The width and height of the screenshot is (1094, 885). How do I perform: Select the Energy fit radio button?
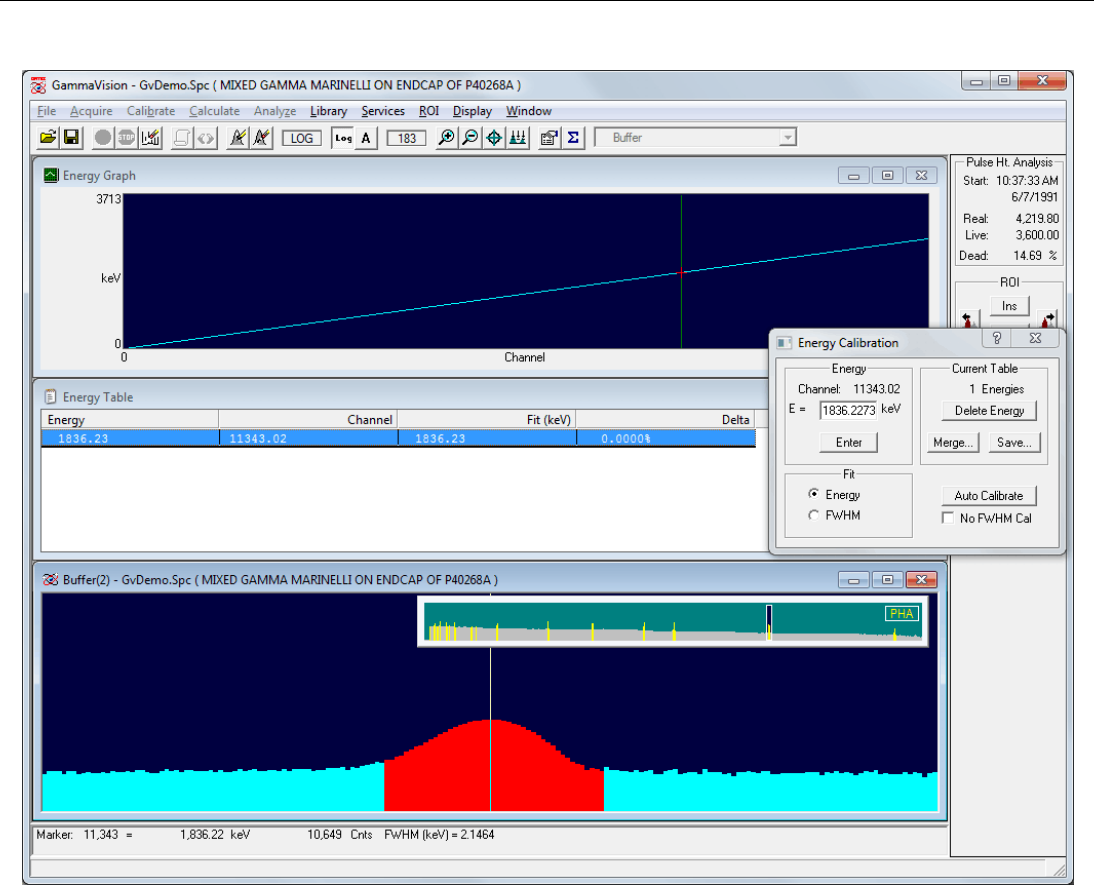click(x=814, y=495)
